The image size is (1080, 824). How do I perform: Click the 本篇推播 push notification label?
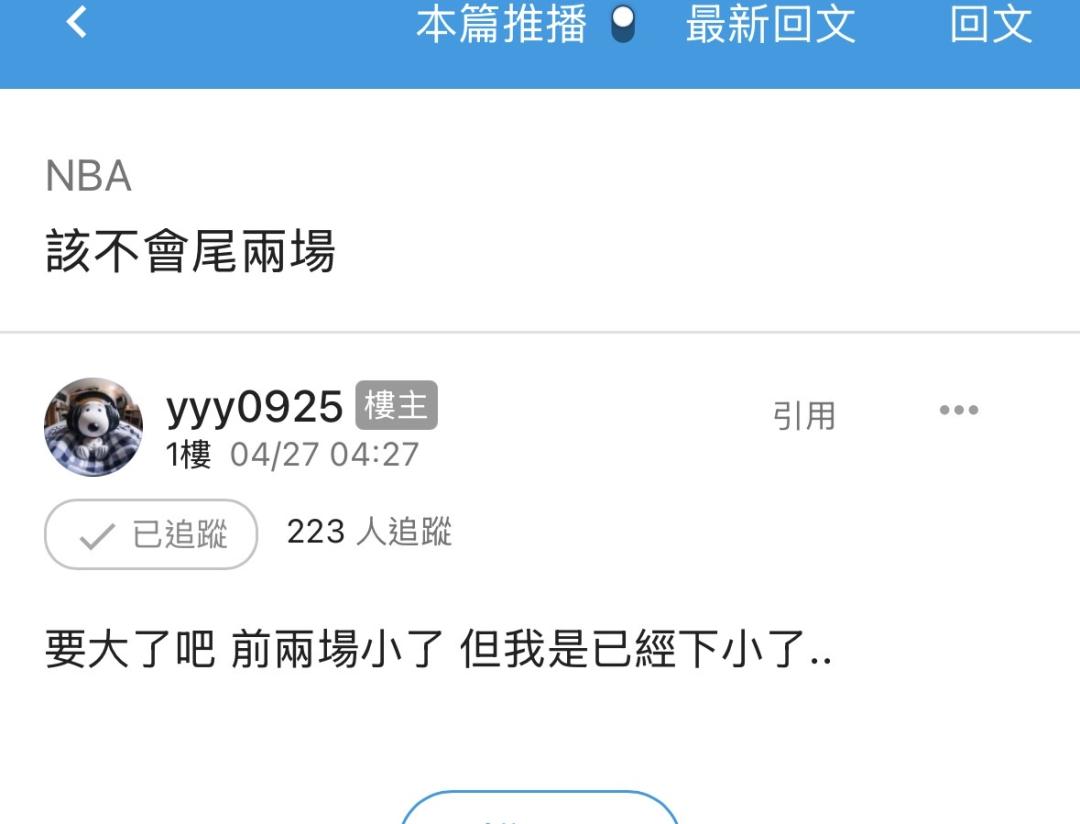[x=501, y=25]
